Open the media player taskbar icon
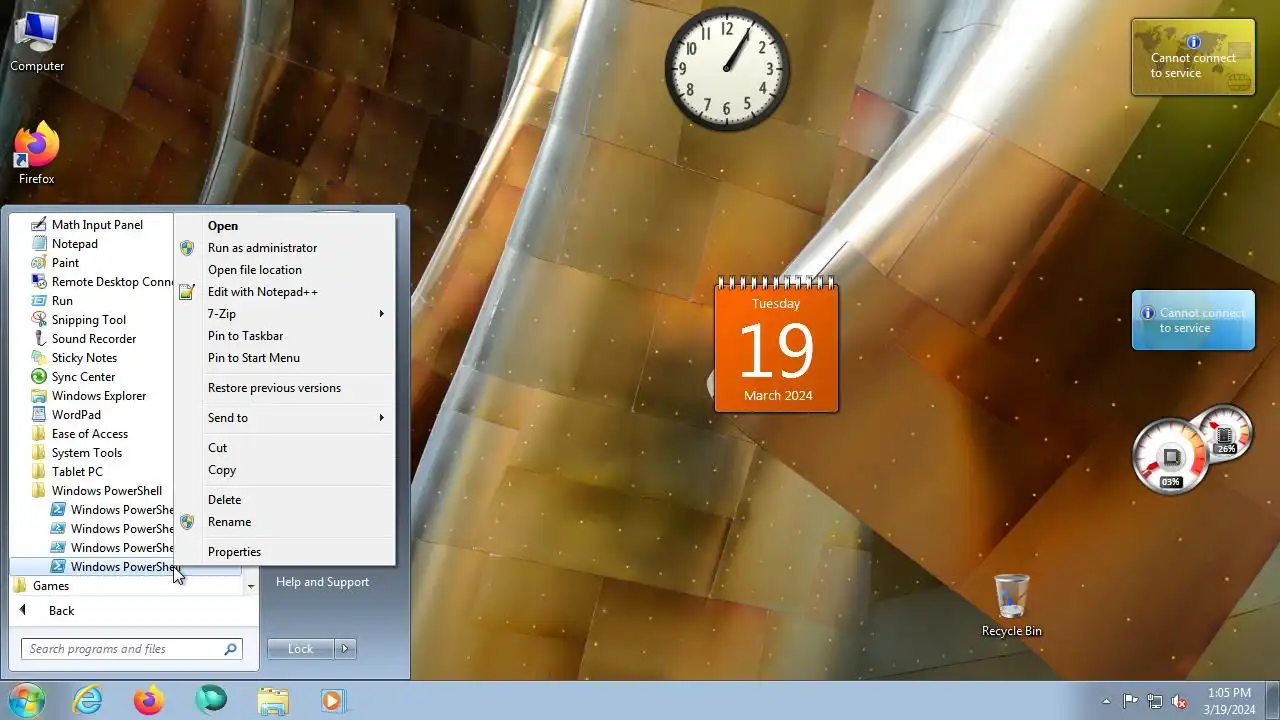The width and height of the screenshot is (1280, 720). pyautogui.click(x=333, y=701)
